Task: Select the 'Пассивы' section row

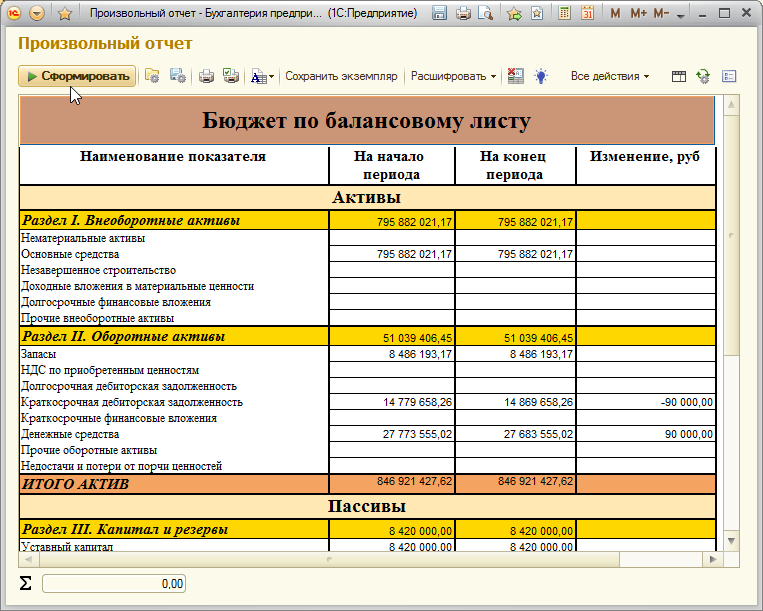Action: tap(367, 506)
